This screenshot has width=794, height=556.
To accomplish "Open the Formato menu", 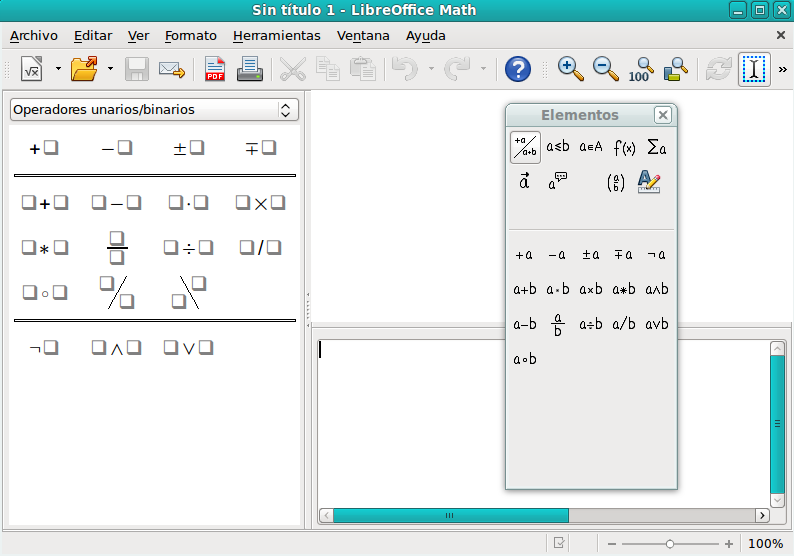I will click(x=190, y=35).
